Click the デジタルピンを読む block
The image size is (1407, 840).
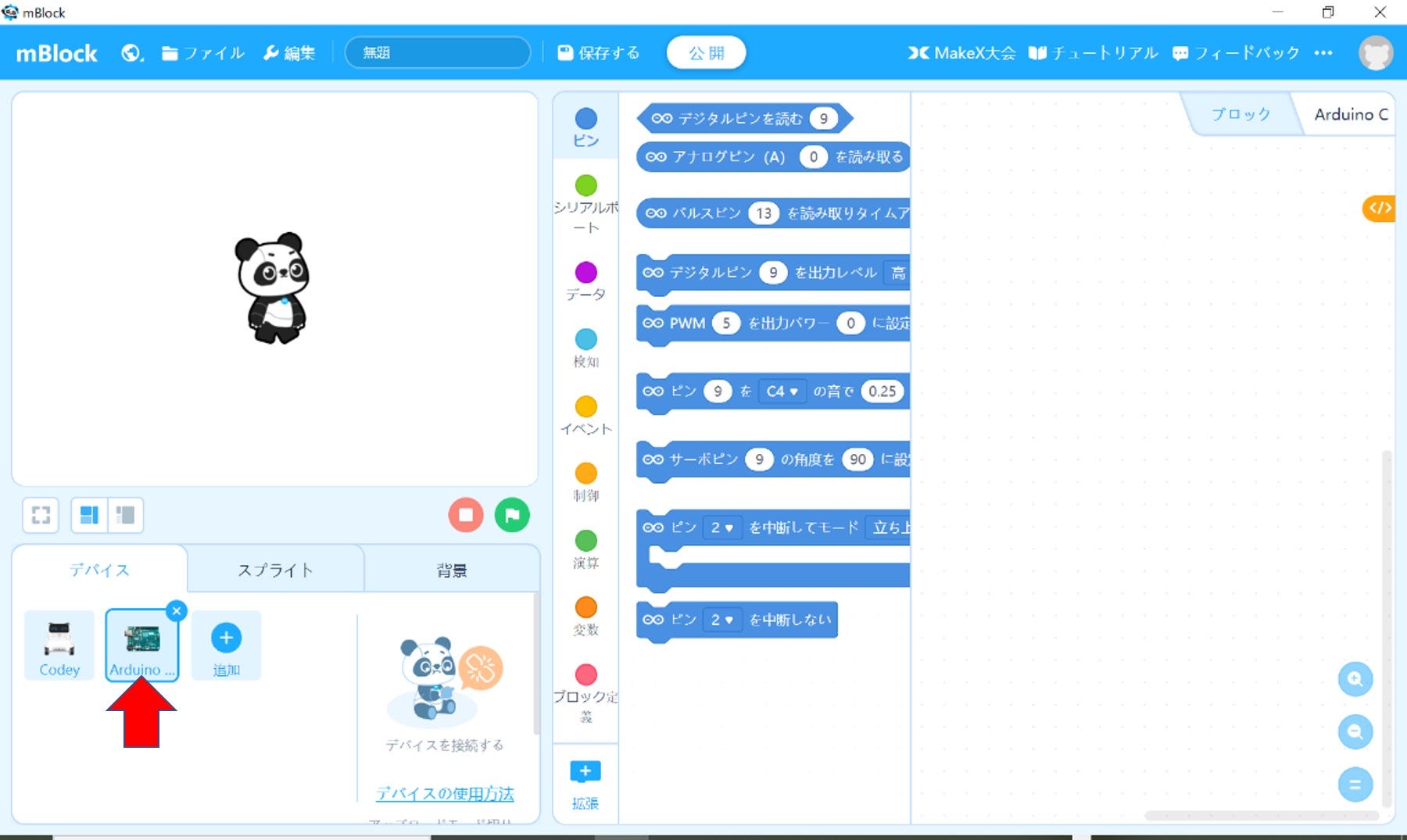(744, 118)
